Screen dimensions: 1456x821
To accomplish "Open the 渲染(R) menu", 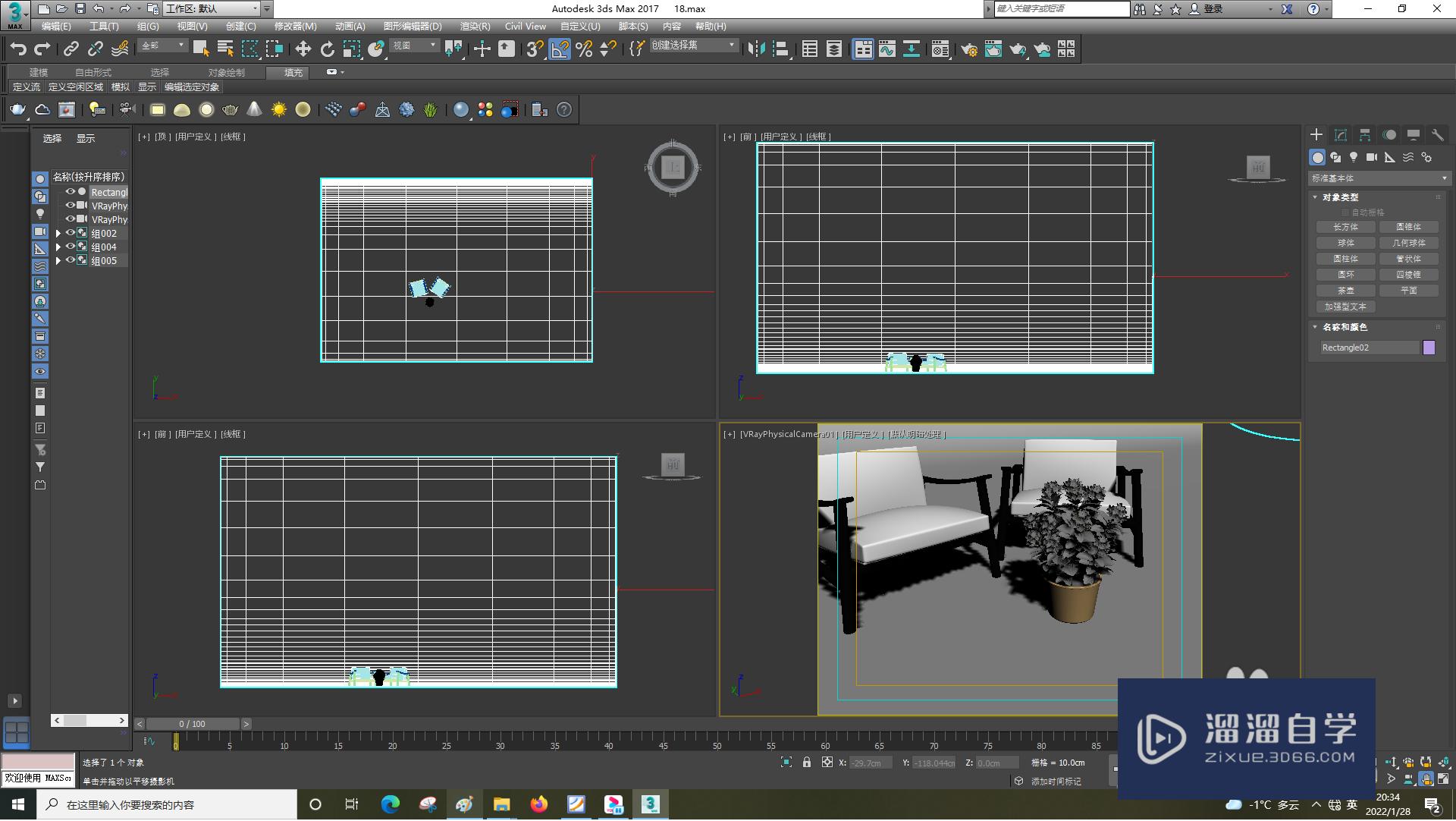I will (x=475, y=27).
